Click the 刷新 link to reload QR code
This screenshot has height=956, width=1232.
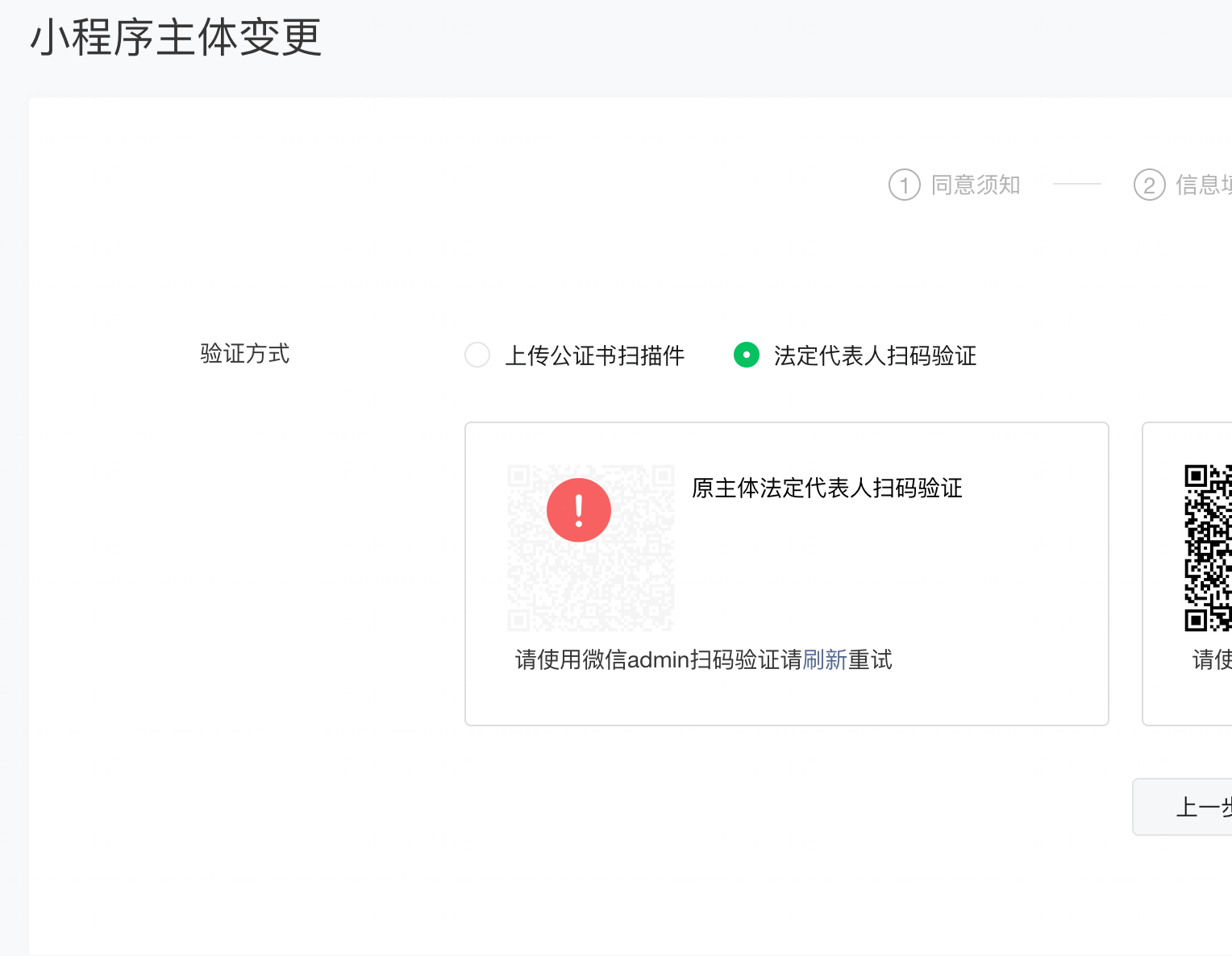pyautogui.click(x=825, y=660)
